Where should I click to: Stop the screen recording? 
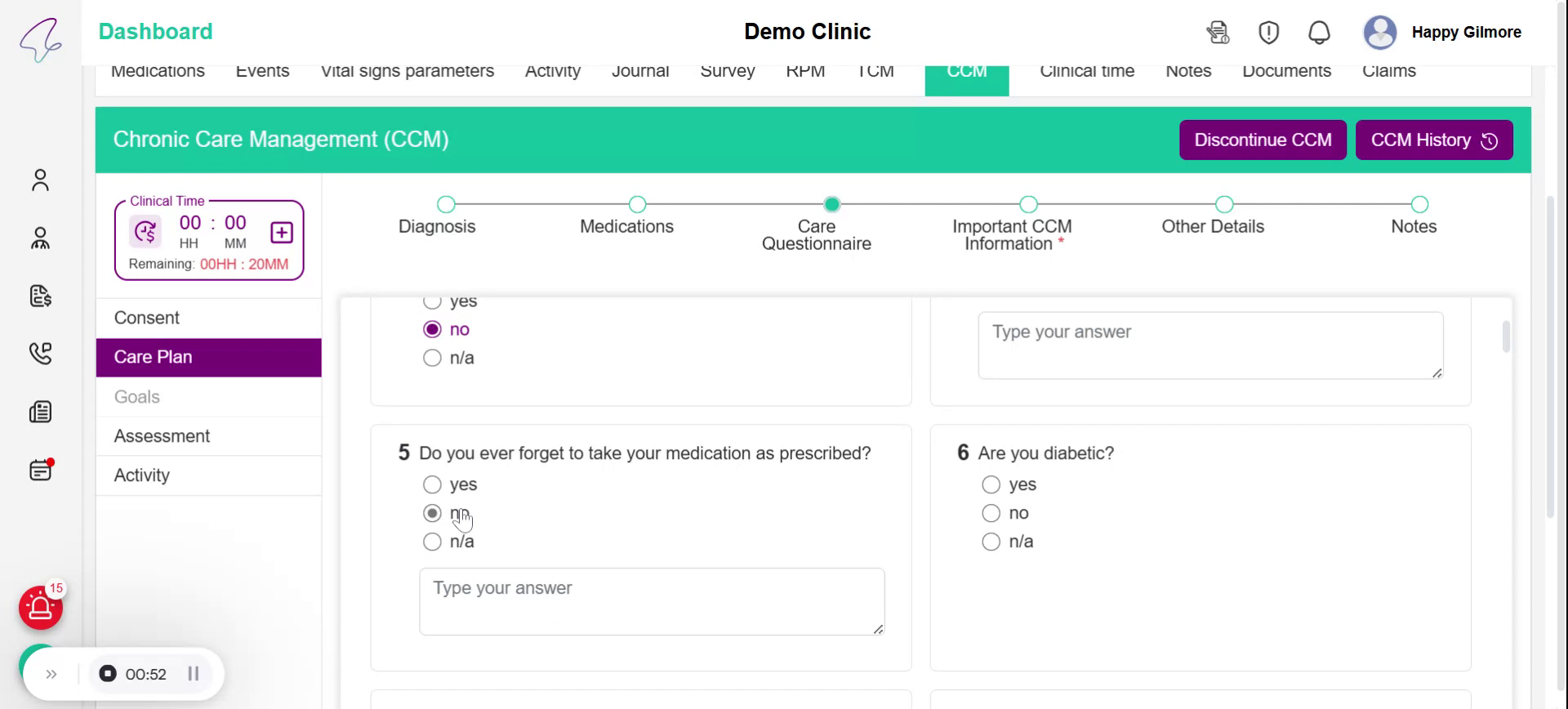click(108, 674)
